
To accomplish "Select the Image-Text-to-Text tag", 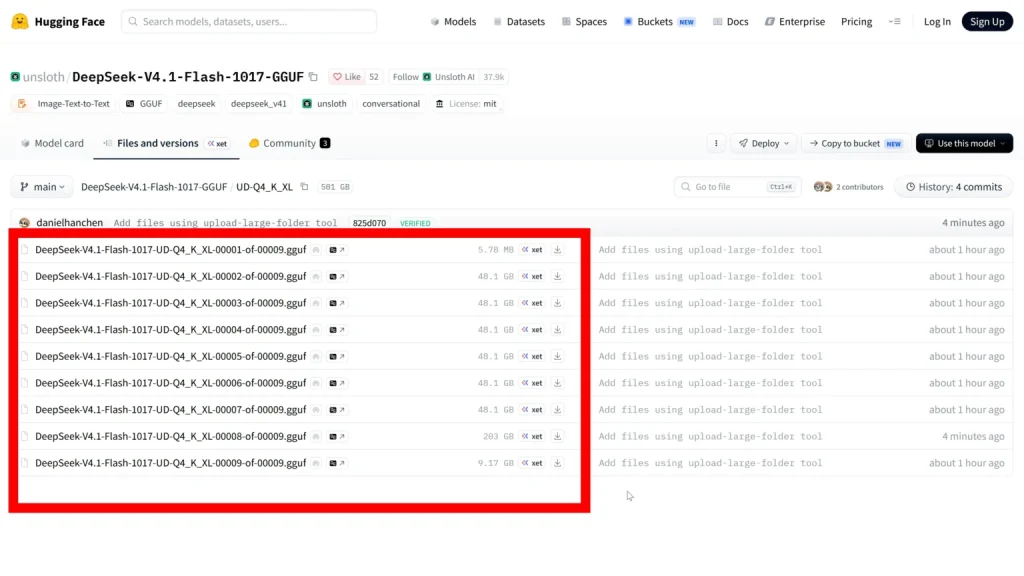I will 63,104.
